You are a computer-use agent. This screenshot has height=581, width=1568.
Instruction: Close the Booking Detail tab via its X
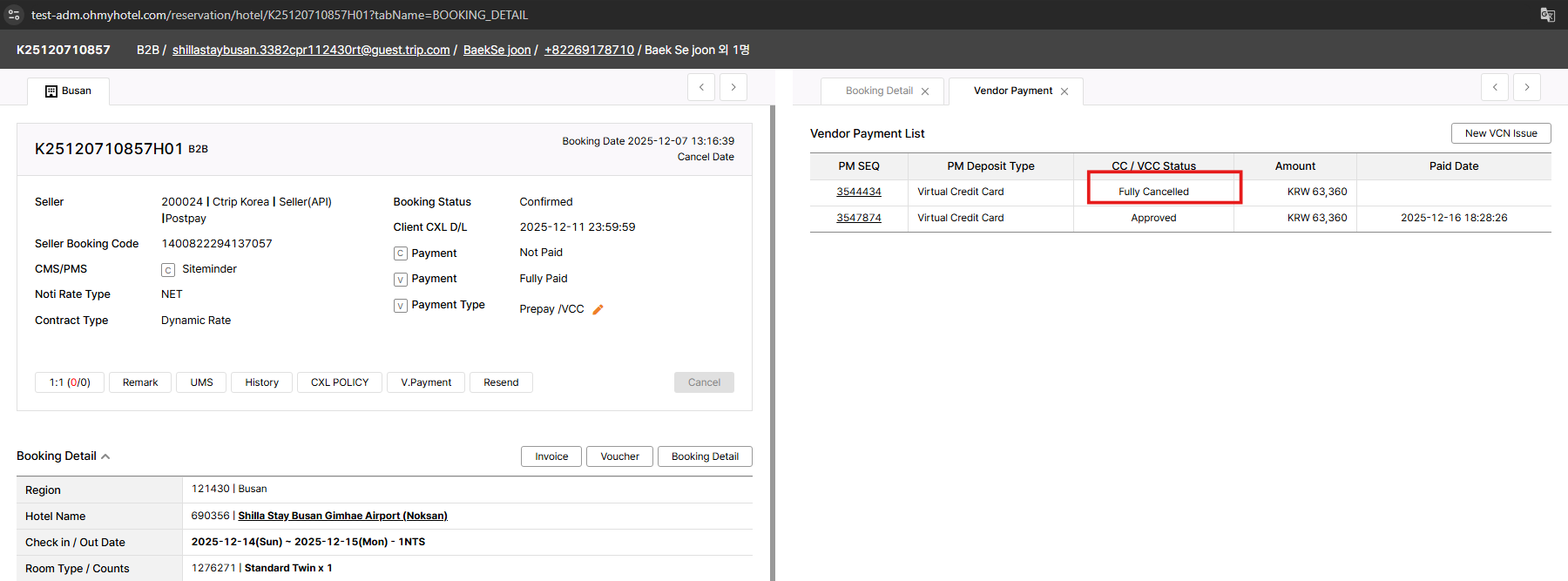[925, 91]
